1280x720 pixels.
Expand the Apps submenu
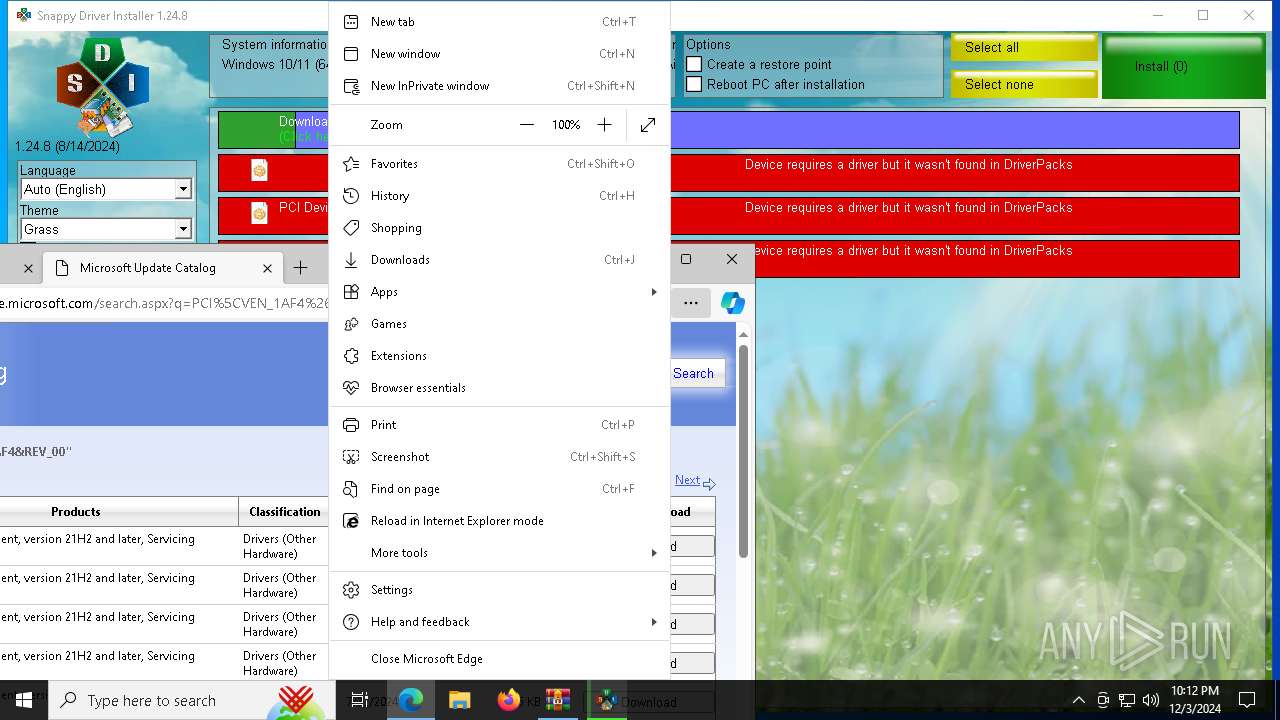(499, 292)
